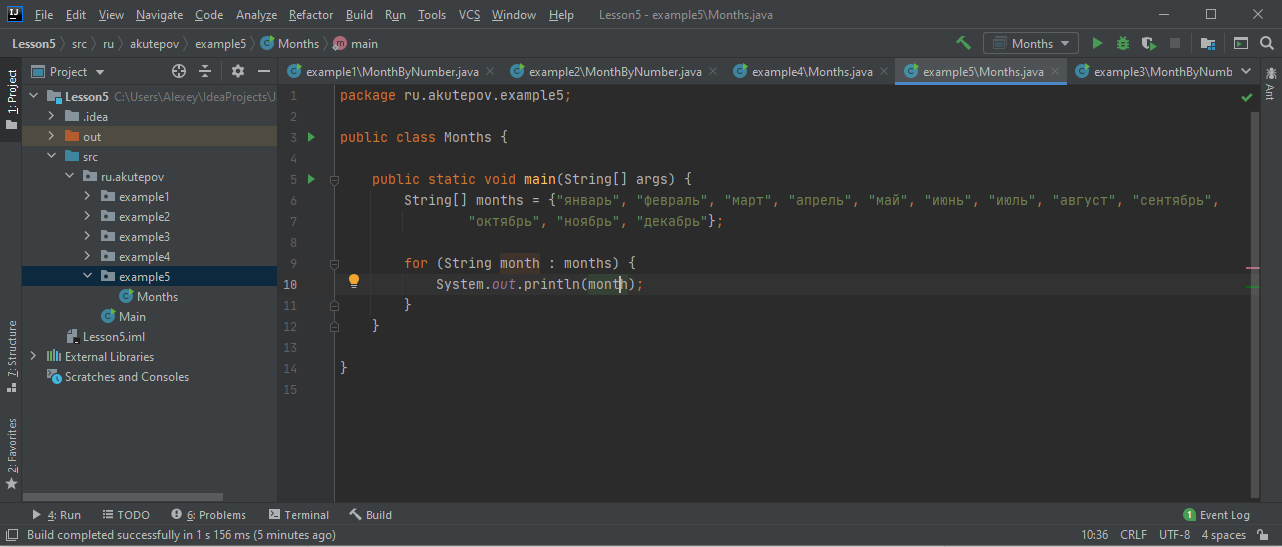Click the run gutter arrow on line 5

[x=311, y=179]
